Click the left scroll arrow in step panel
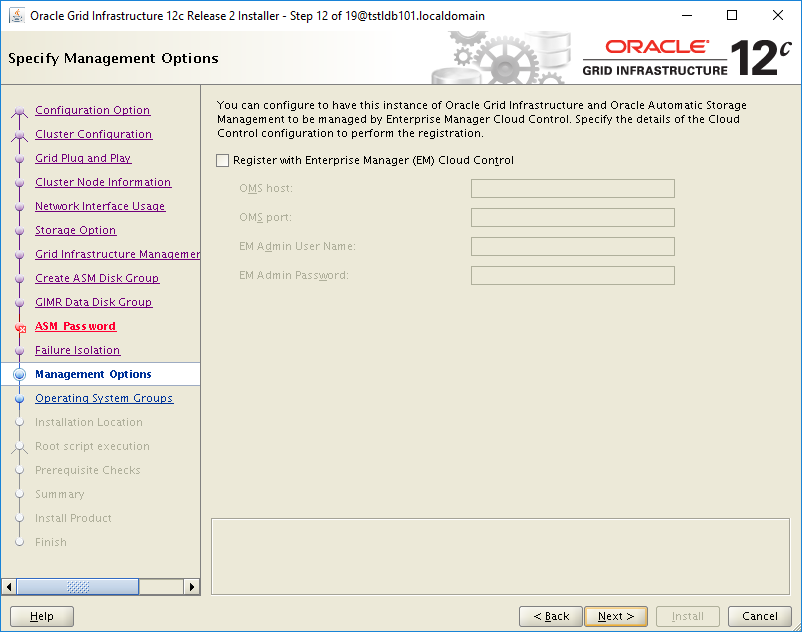802x632 pixels. pyautogui.click(x=9, y=586)
